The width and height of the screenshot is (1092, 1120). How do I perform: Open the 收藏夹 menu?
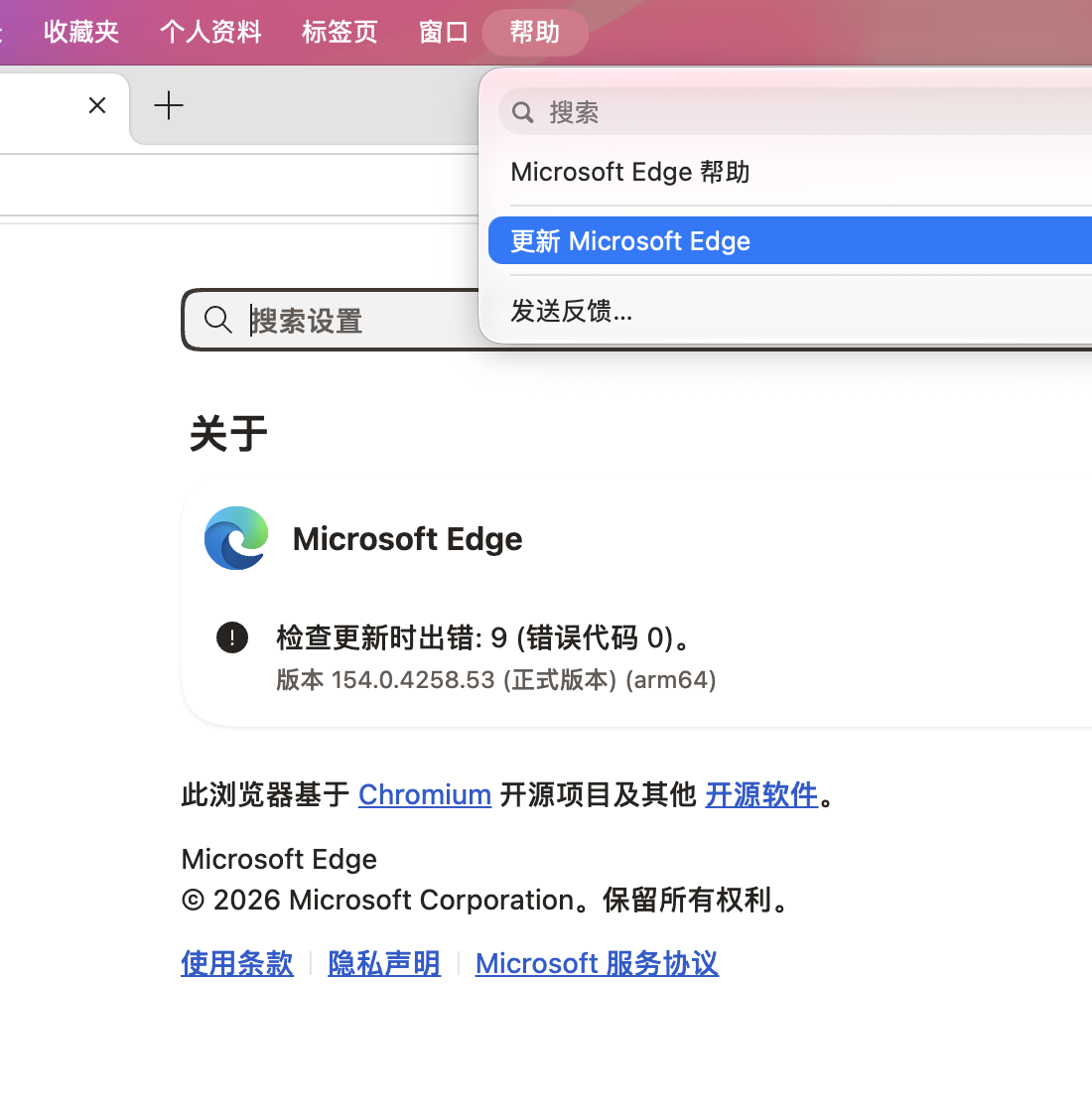pos(80,32)
